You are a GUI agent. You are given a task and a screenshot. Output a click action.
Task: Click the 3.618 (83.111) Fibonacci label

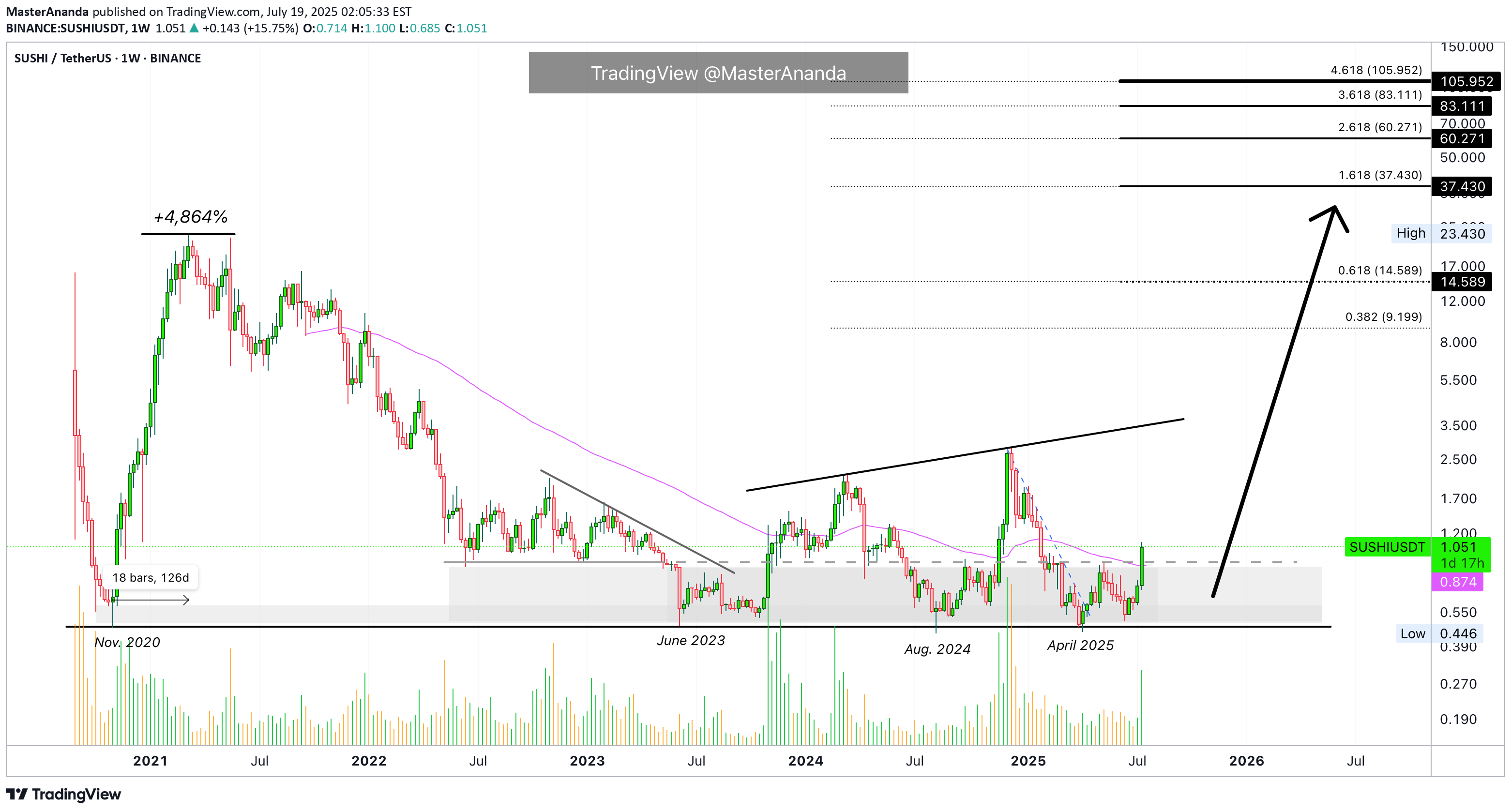1380,94
